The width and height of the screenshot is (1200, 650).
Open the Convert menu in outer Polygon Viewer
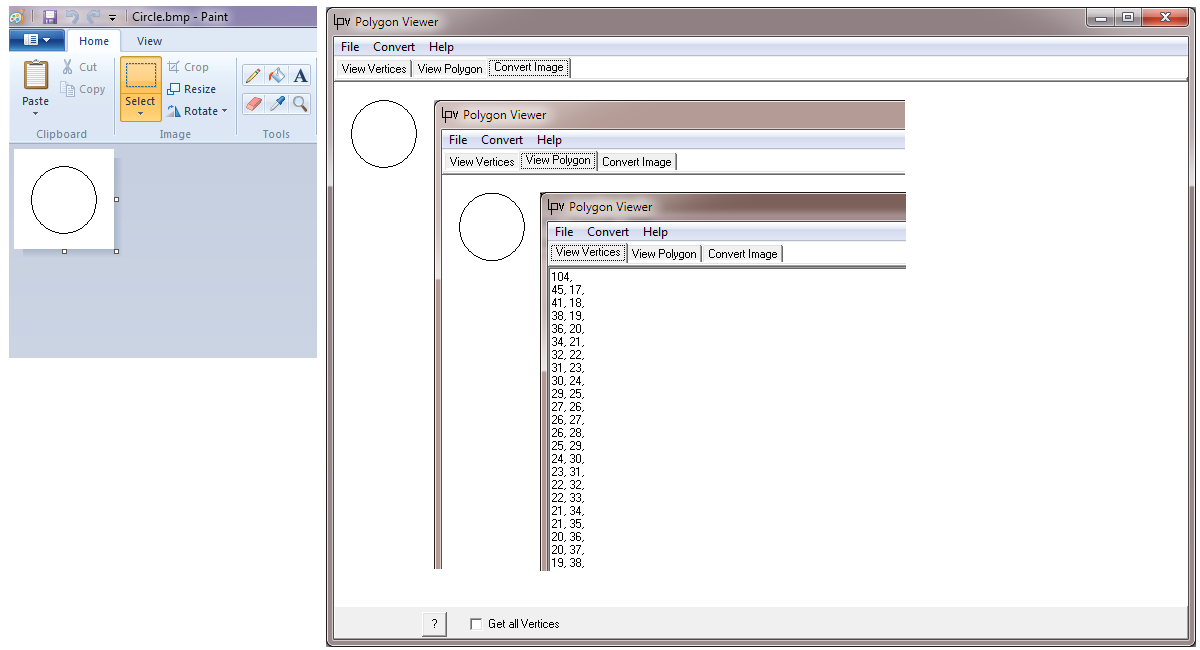pos(394,47)
